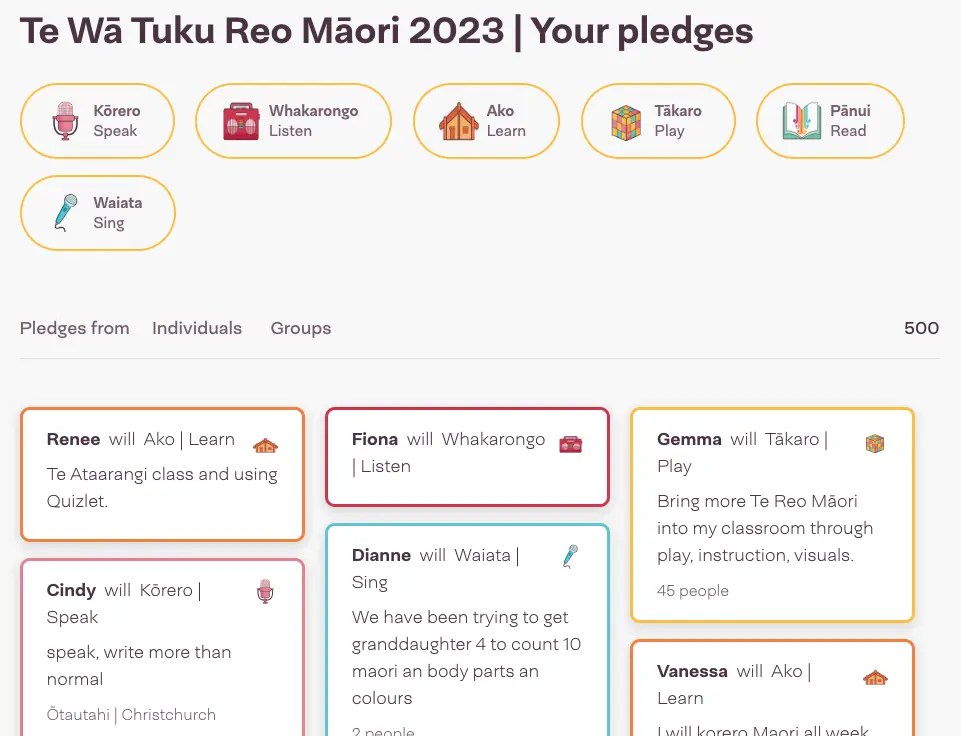Click the pink microphone Kōrero icon
This screenshot has width=961, height=736.
(x=66, y=121)
